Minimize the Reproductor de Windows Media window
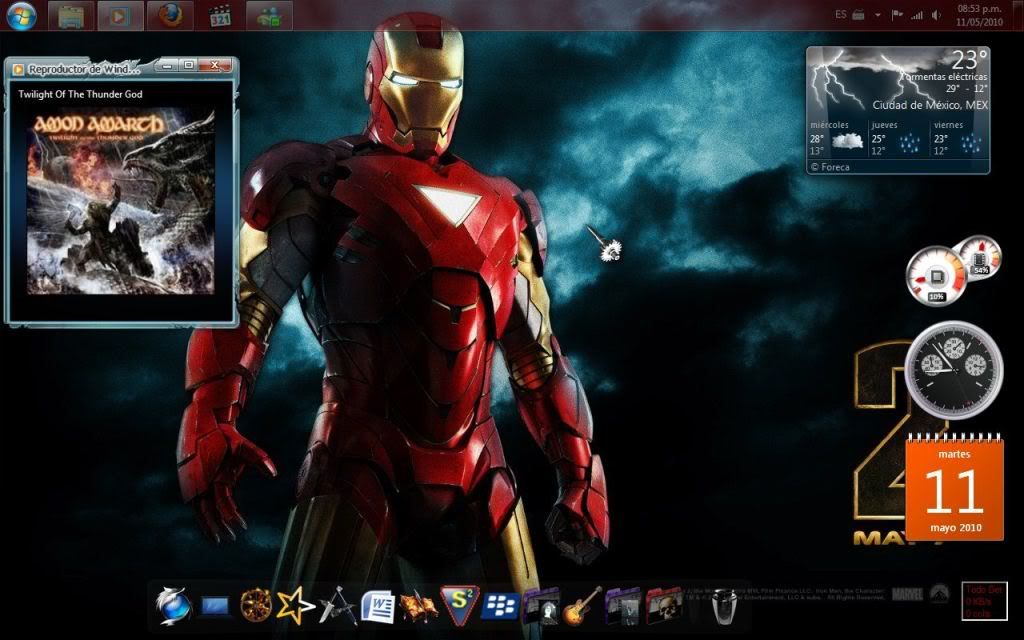This screenshot has width=1024, height=640. tap(168, 65)
